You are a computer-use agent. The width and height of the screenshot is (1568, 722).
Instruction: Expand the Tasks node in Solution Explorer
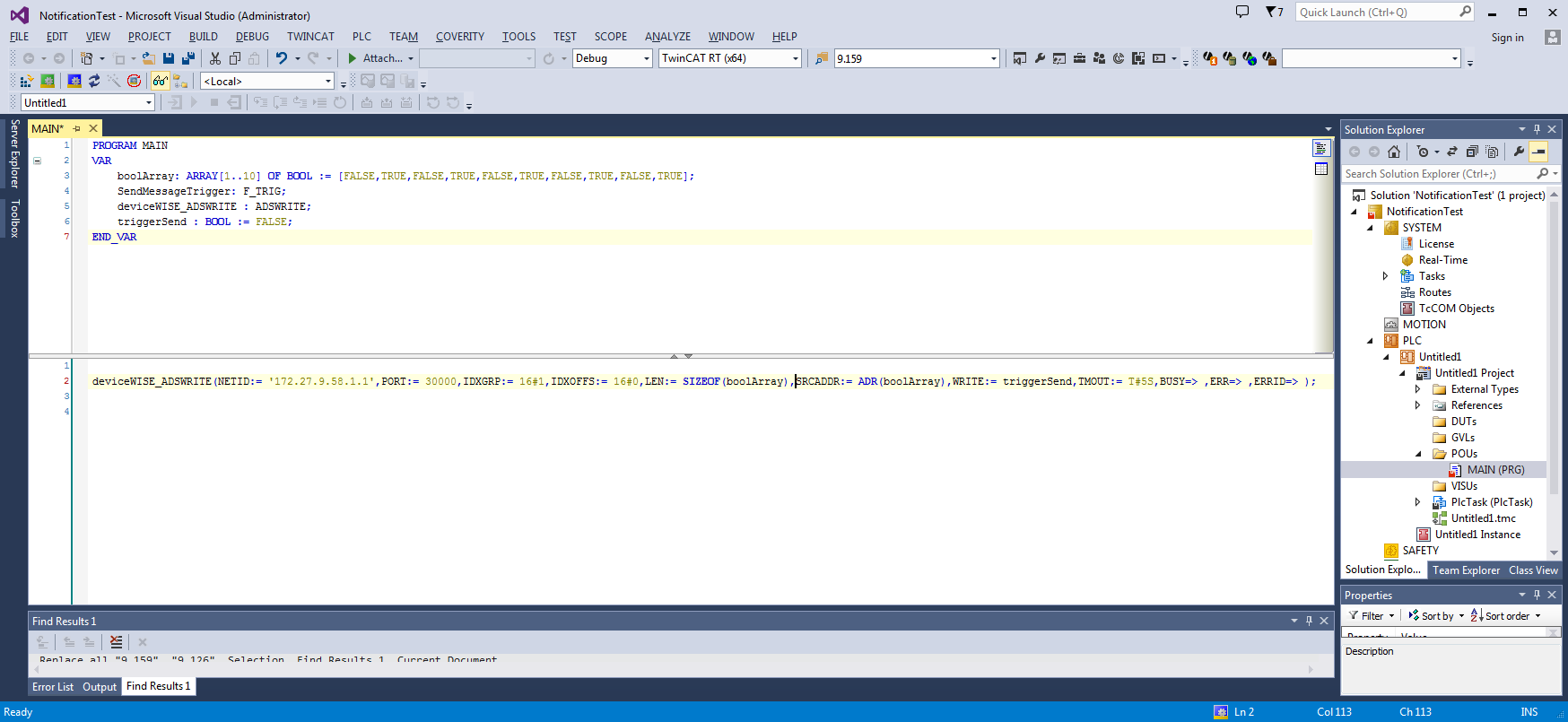coord(1385,276)
